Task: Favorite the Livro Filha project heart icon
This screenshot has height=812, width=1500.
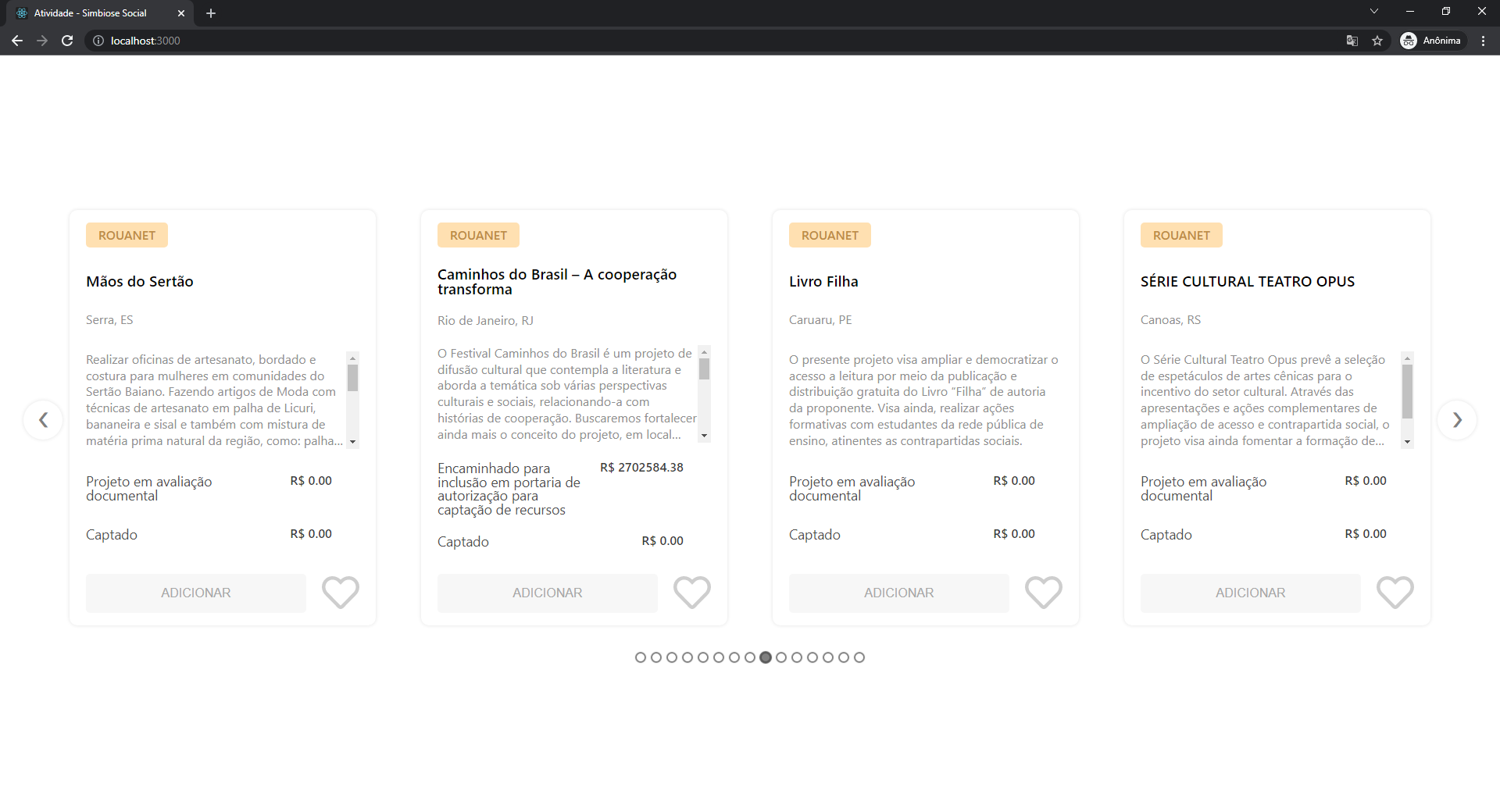Action: tap(1043, 593)
